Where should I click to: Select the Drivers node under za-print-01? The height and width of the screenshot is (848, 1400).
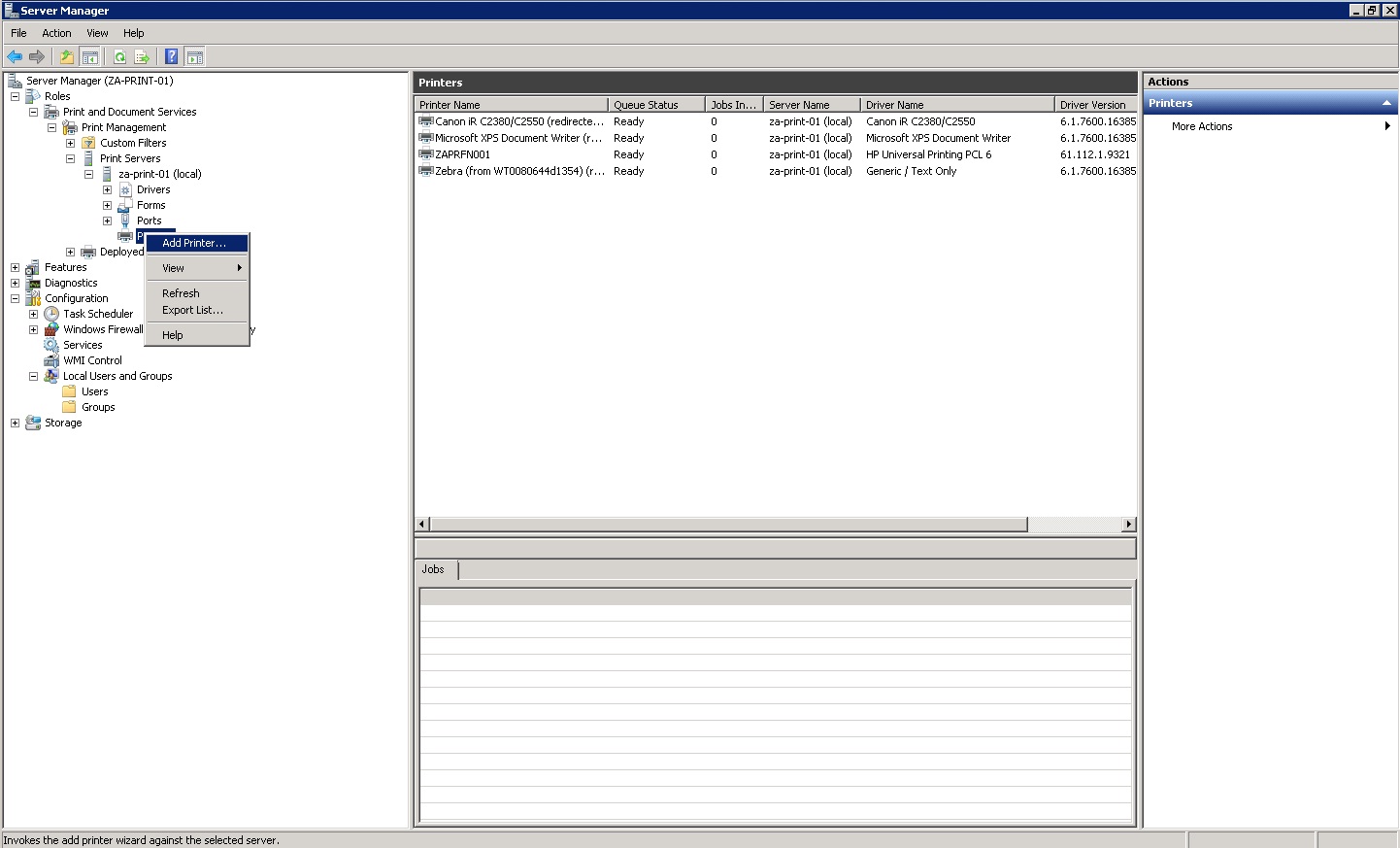[153, 189]
